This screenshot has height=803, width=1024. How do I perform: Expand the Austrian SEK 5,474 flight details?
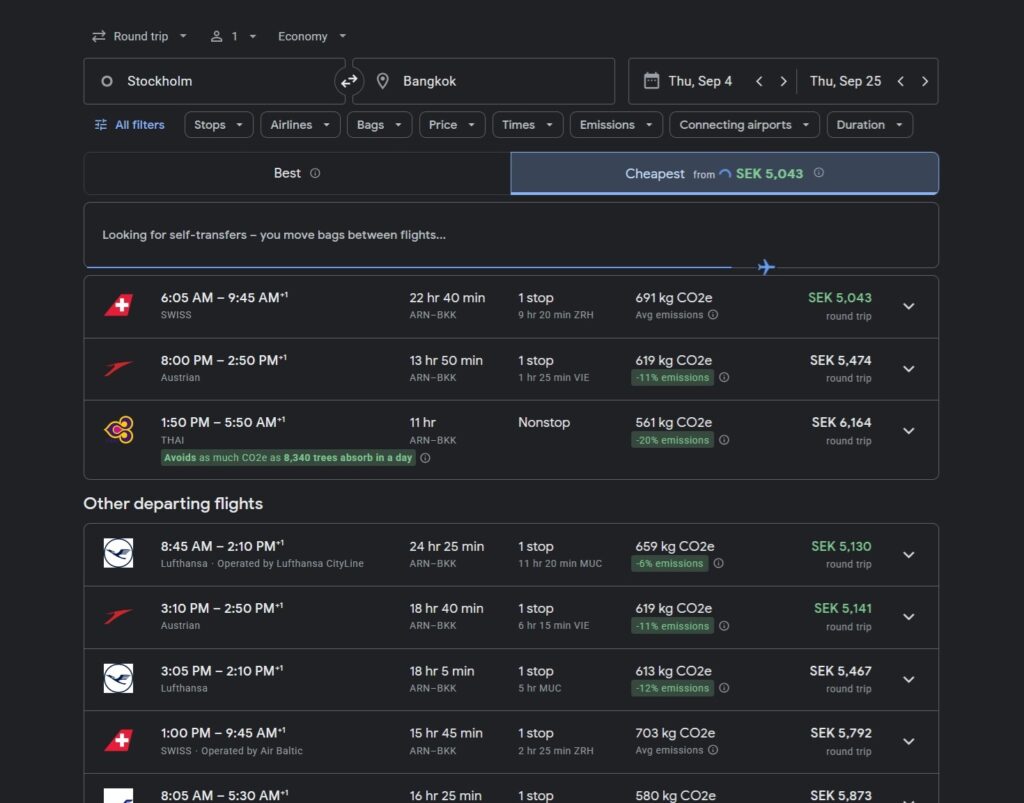pos(908,369)
